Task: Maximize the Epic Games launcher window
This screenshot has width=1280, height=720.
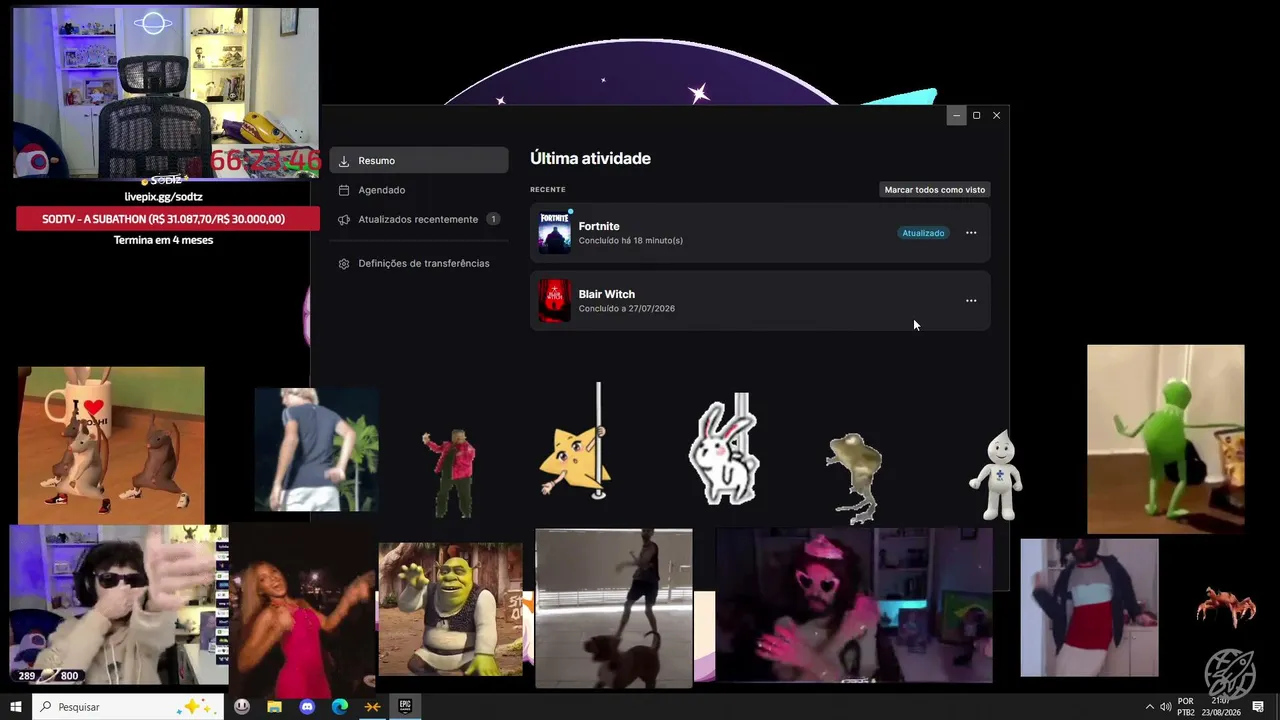Action: [976, 115]
